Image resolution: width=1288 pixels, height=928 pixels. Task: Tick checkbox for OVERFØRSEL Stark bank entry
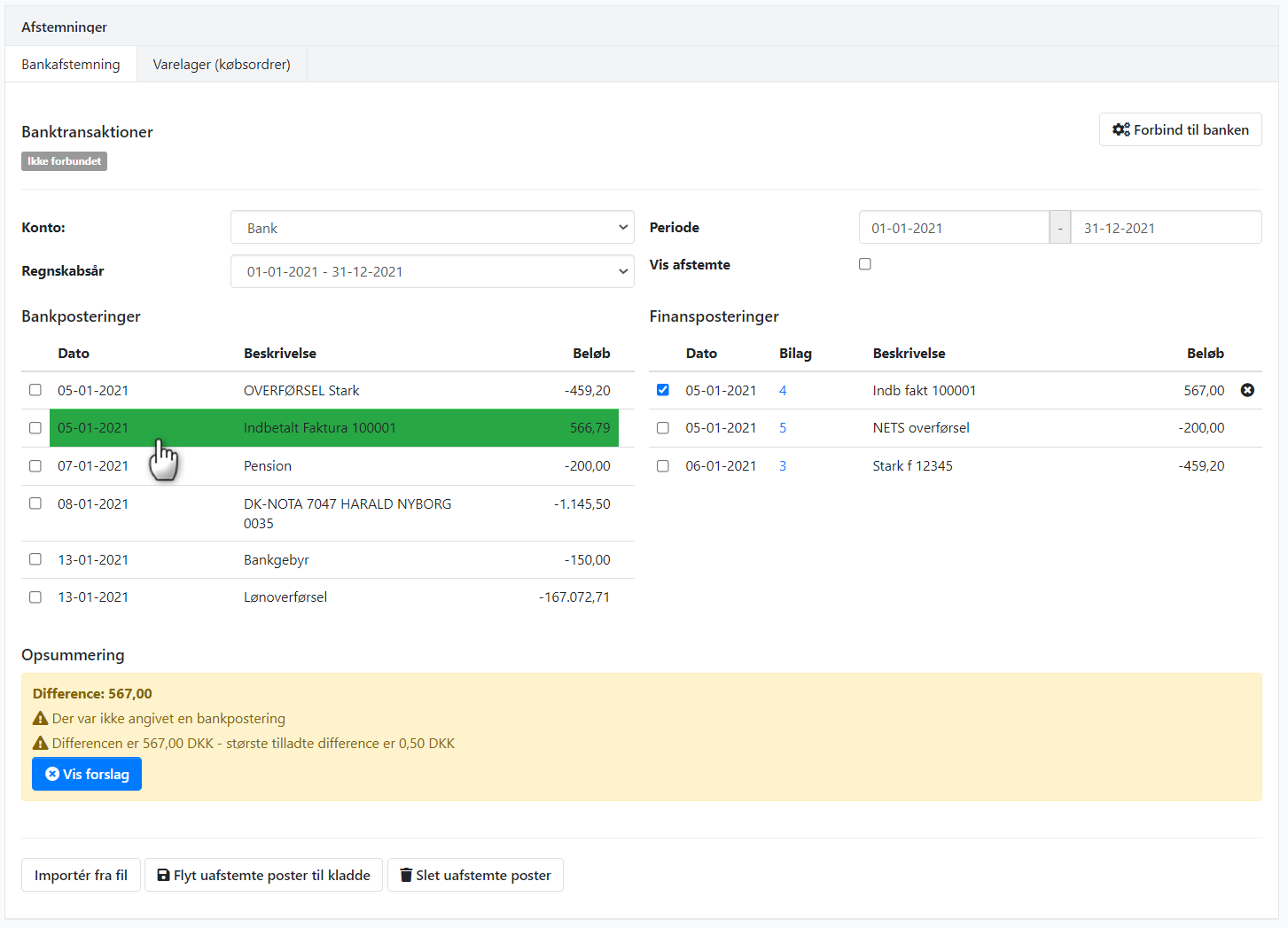coord(35,390)
